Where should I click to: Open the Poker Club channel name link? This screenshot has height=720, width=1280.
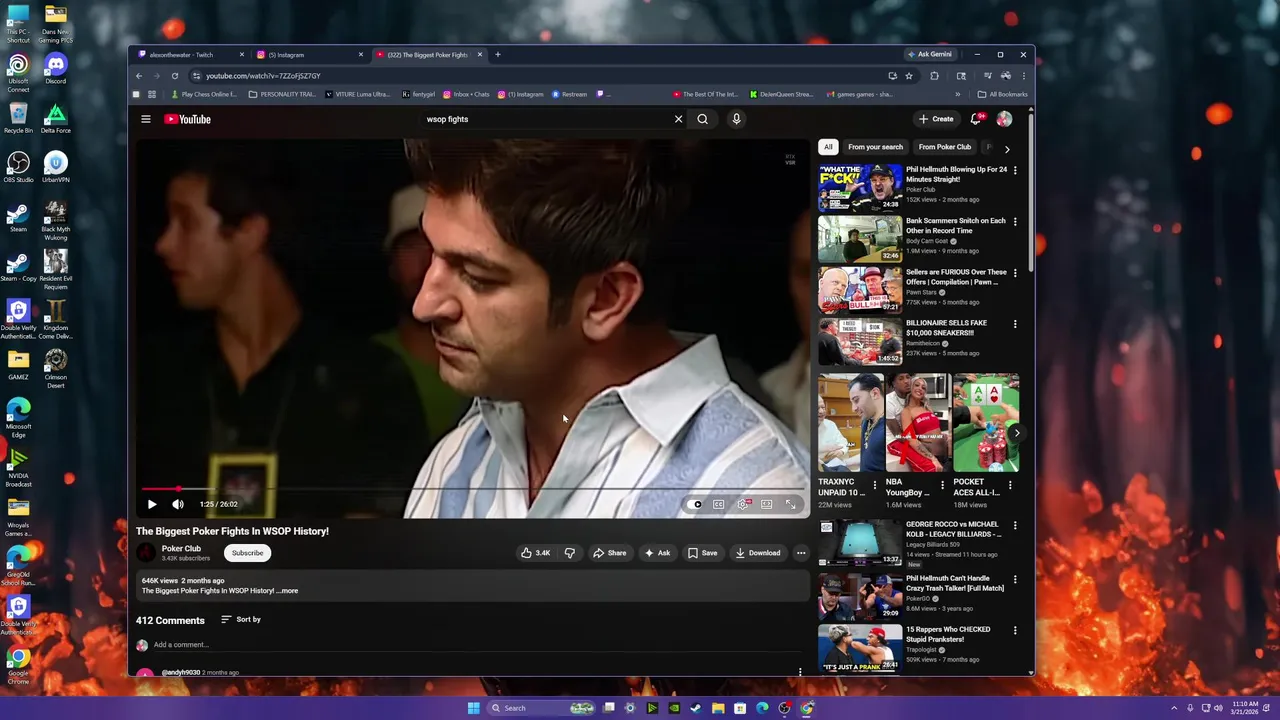click(x=181, y=548)
